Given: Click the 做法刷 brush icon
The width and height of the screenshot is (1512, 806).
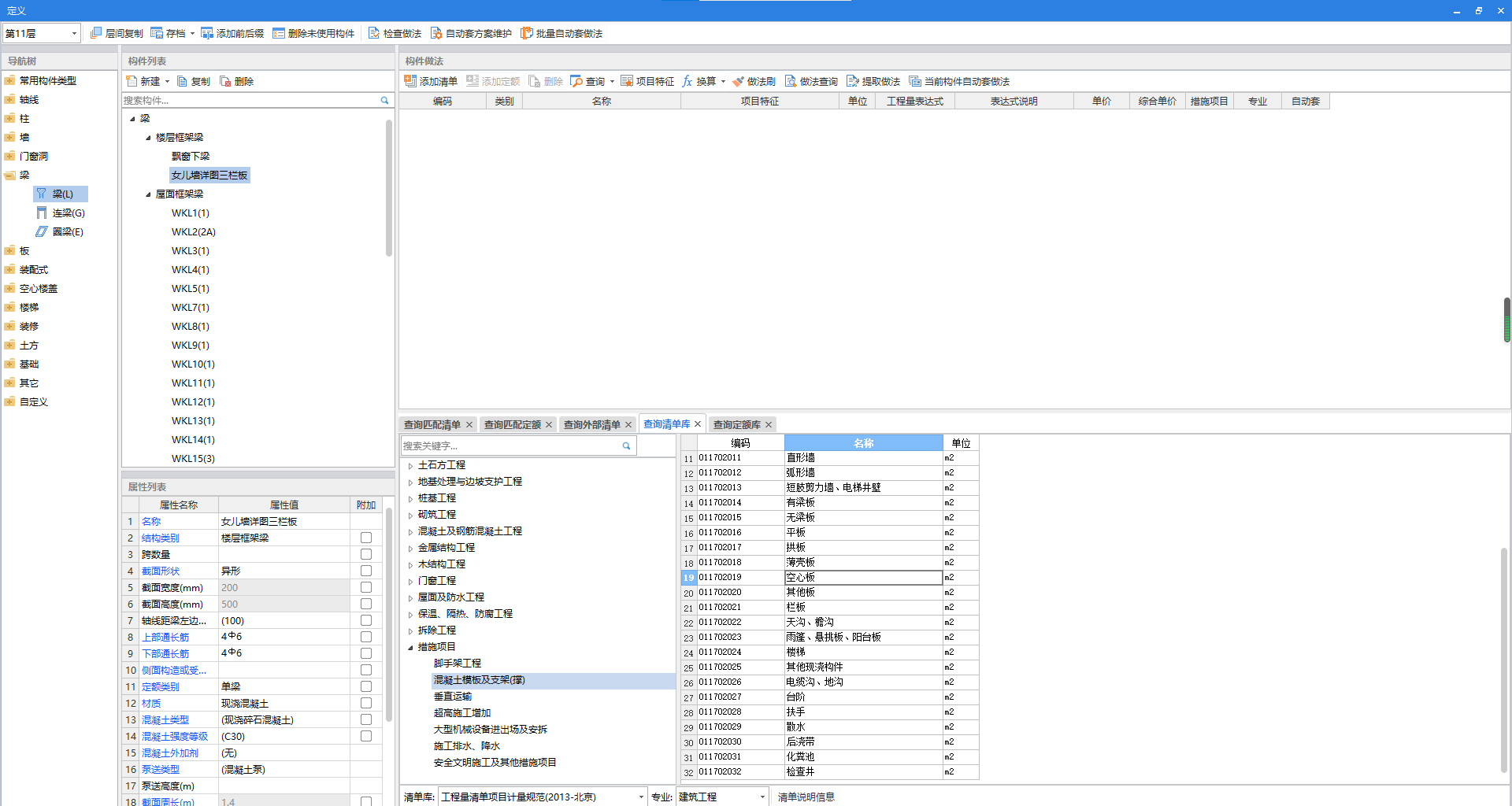Looking at the screenshot, I should point(738,81).
